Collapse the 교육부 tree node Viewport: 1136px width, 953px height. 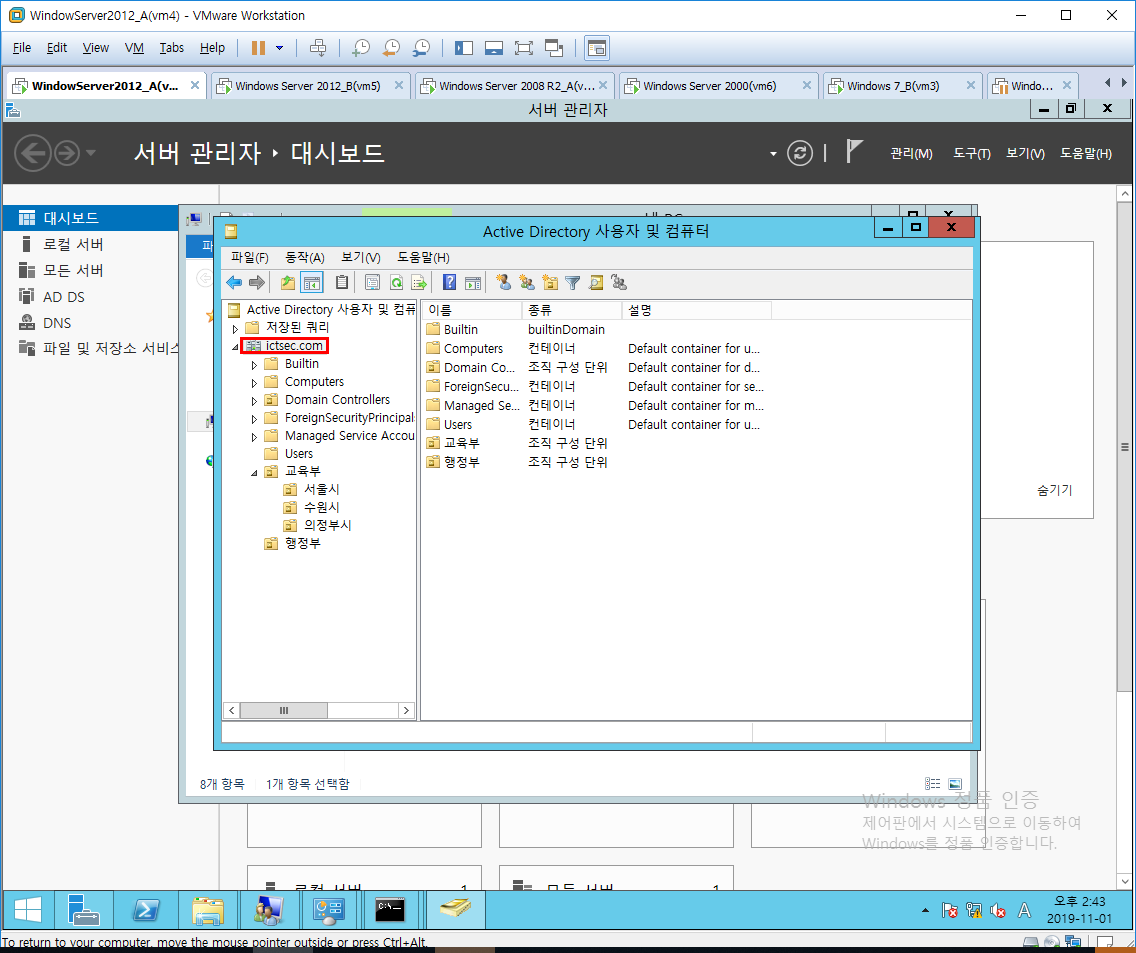coord(254,473)
